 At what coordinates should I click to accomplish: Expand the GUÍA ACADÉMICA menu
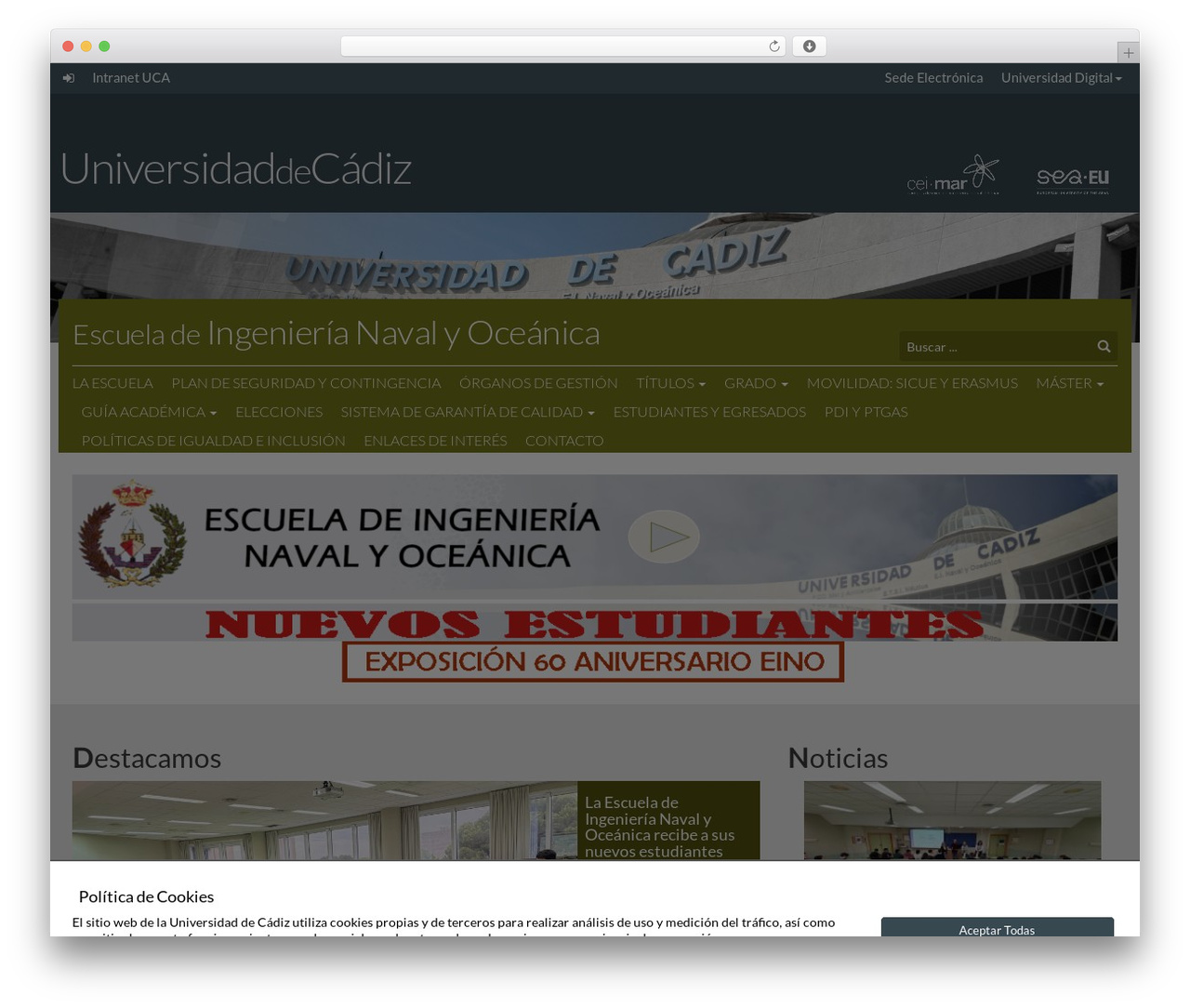(149, 412)
